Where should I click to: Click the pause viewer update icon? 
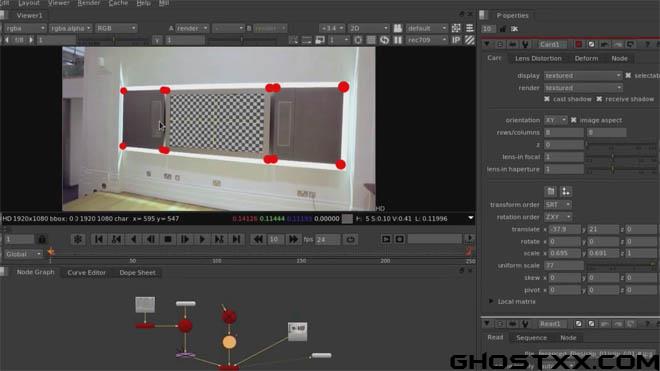pyautogui.click(x=398, y=40)
